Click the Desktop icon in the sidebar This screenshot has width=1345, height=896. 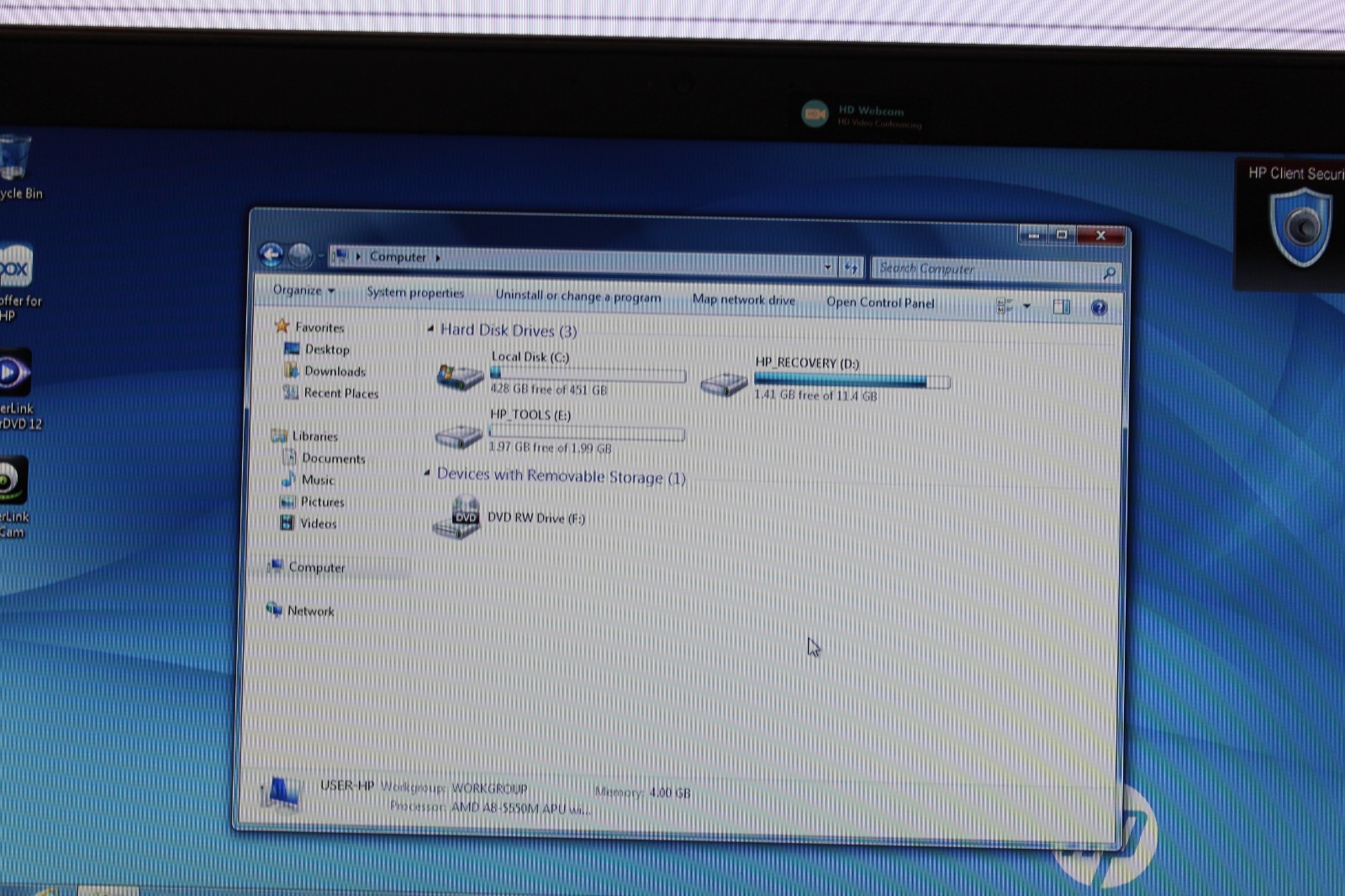pos(292,348)
